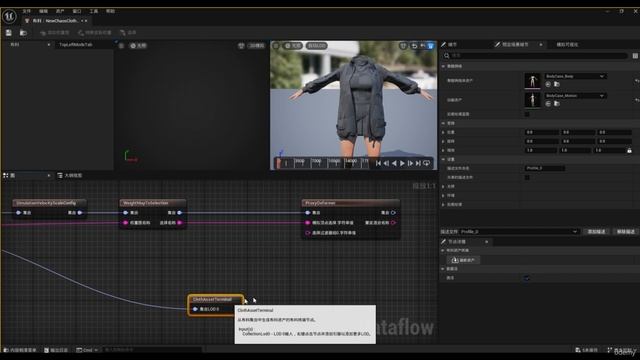Use selected asset icon under BodyCase_Motion

[x=548, y=104]
